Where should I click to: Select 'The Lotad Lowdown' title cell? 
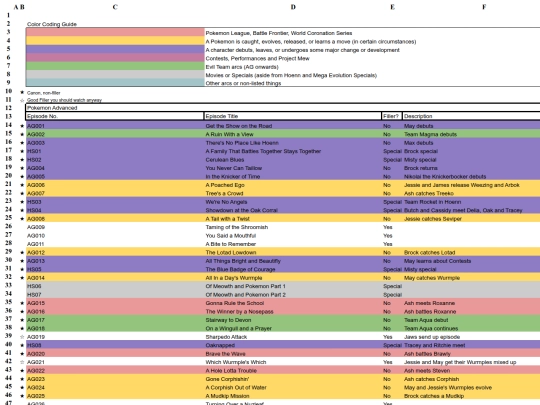293,252
